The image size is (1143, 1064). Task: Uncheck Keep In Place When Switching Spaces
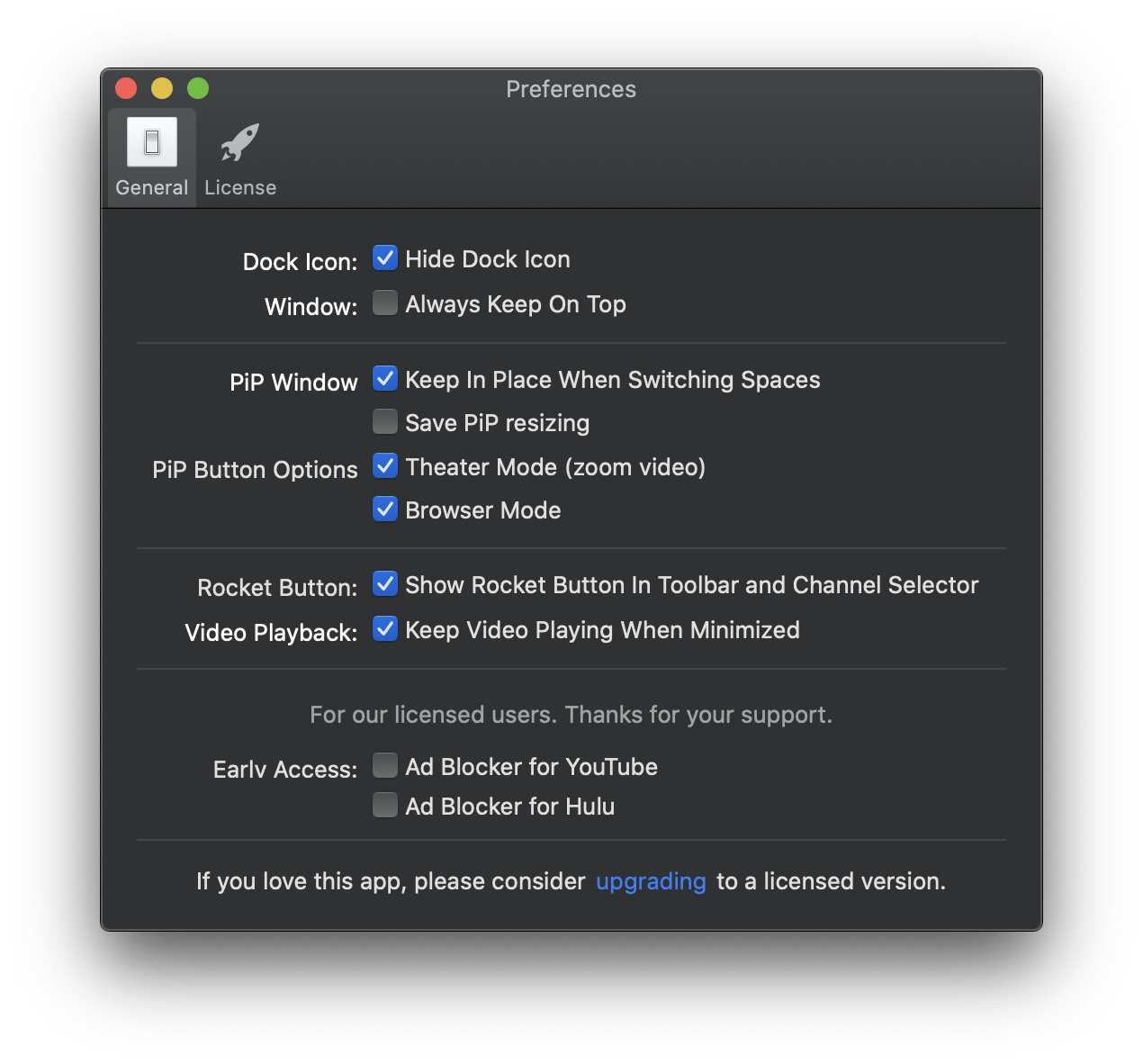384,379
